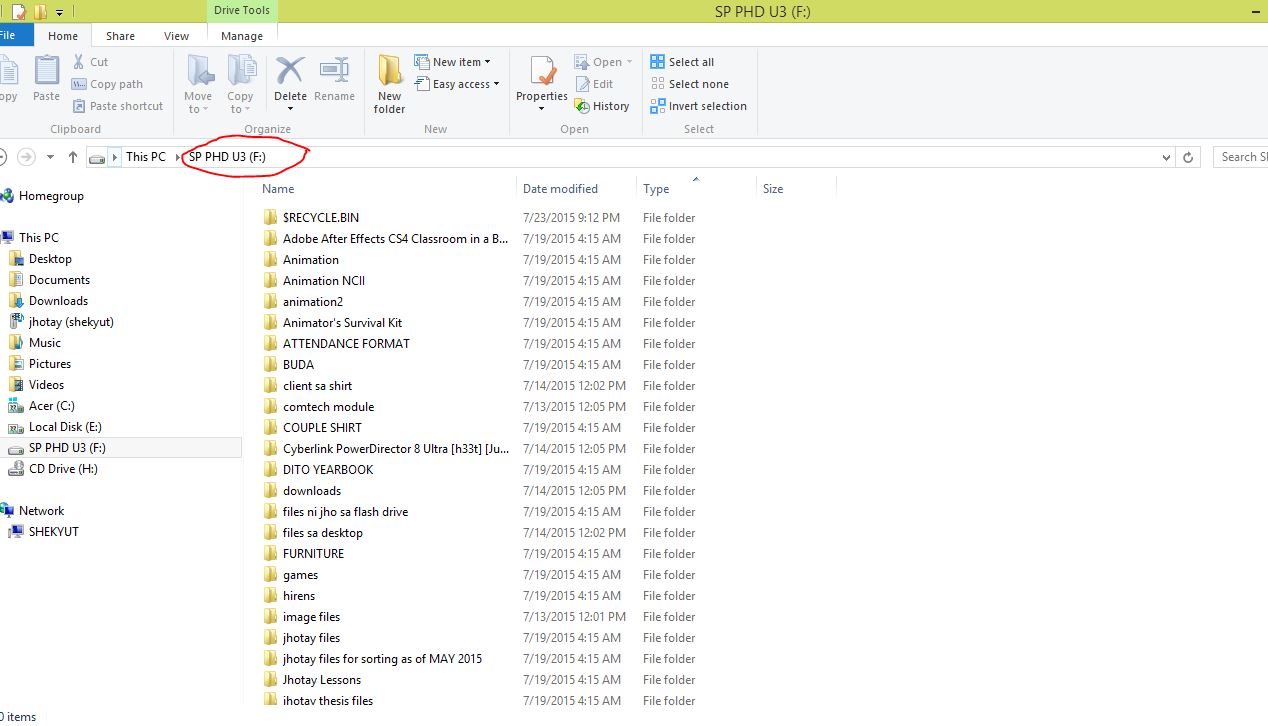Open the address bar history dropdown
Image resolution: width=1268 pixels, height=726 pixels.
coord(1164,157)
